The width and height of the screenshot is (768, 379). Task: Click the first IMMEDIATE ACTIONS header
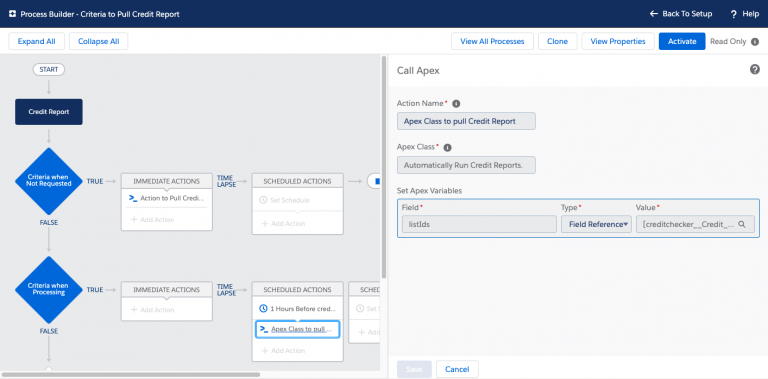pyautogui.click(x=167, y=181)
